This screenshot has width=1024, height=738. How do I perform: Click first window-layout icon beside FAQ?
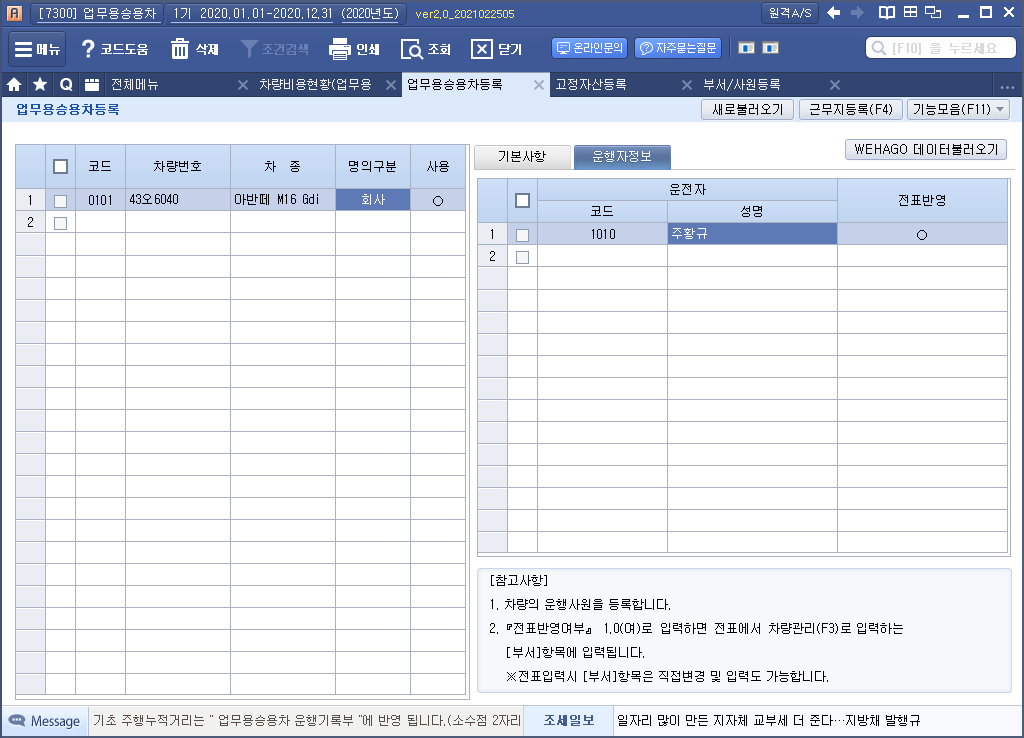tap(746, 48)
